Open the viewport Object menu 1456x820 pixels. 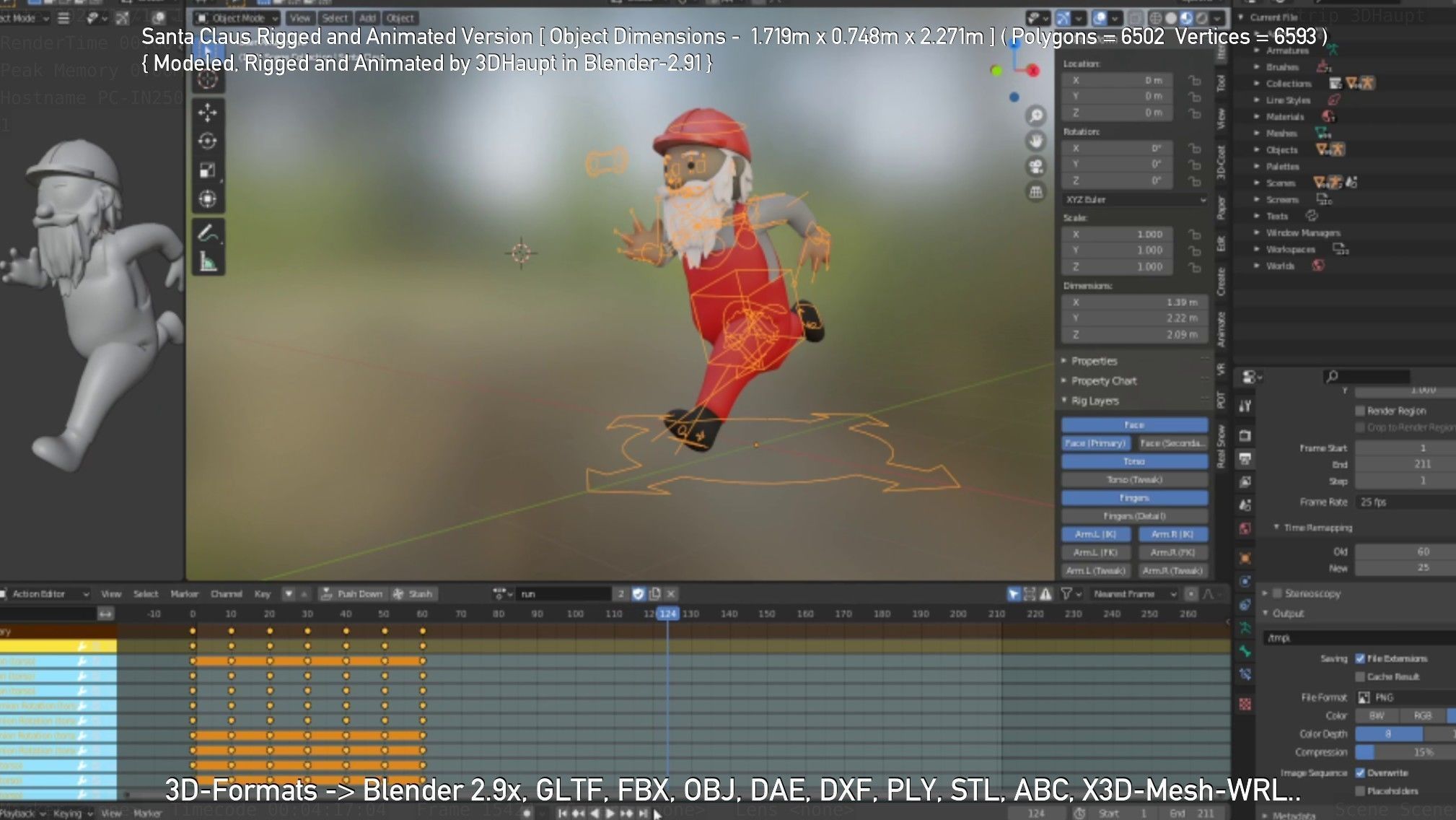pos(400,18)
